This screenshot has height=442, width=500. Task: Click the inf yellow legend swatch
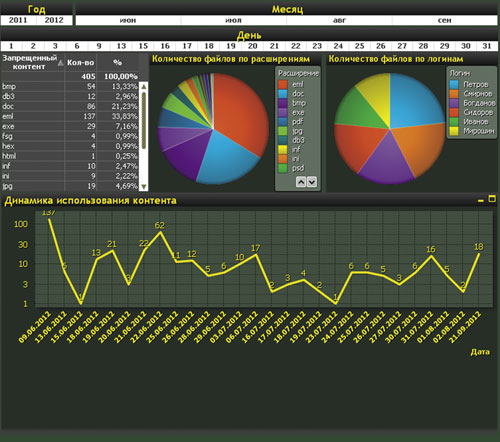(283, 150)
